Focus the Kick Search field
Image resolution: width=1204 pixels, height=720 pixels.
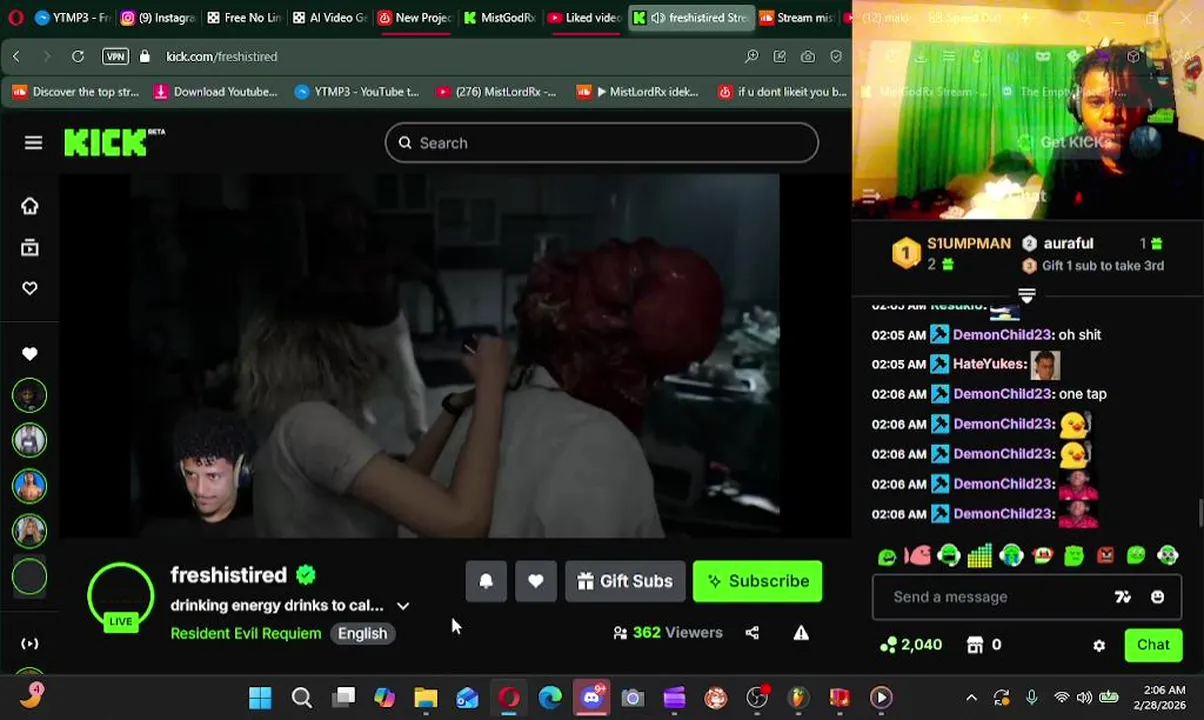[x=601, y=143]
